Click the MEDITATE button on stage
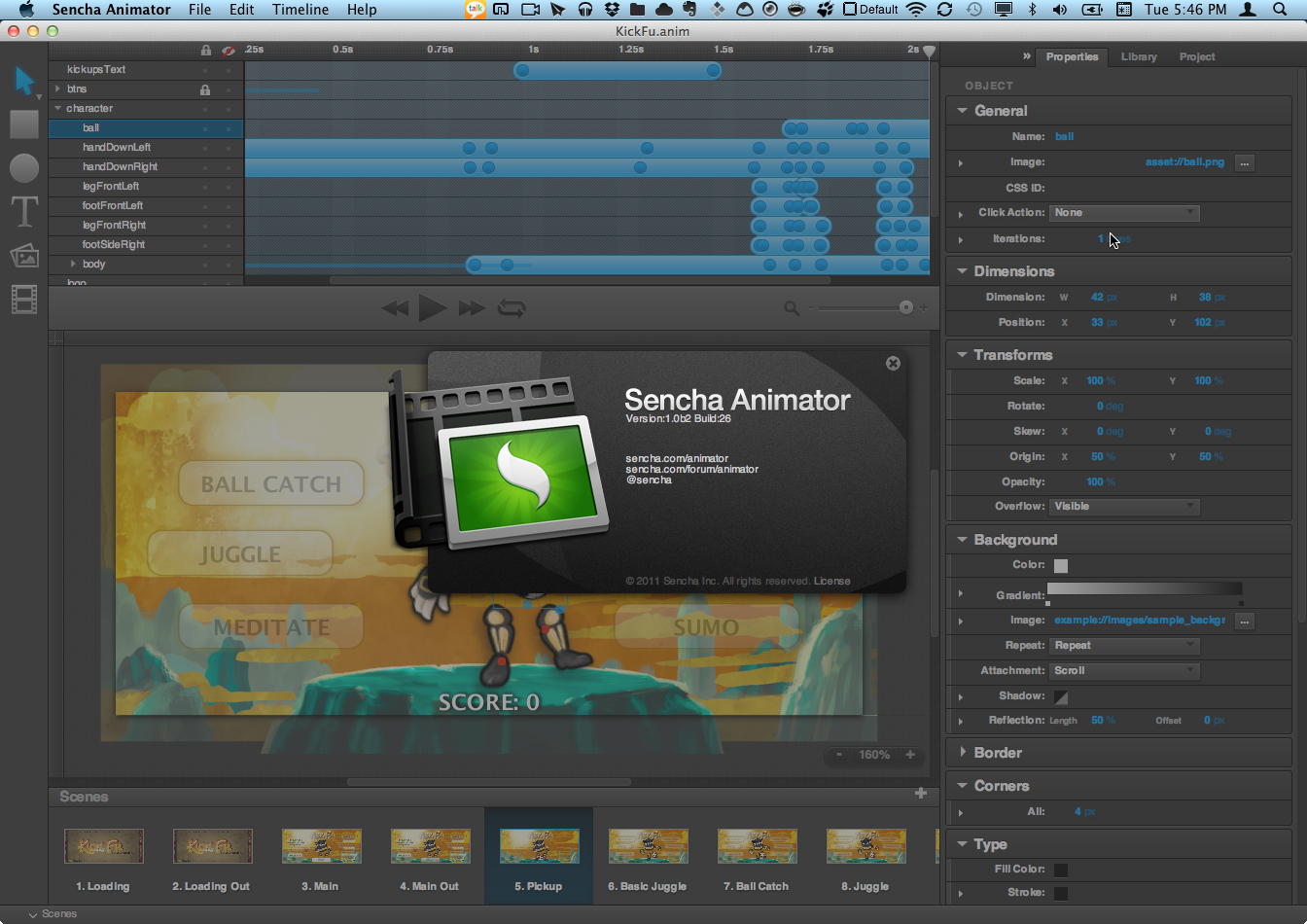 click(271, 627)
